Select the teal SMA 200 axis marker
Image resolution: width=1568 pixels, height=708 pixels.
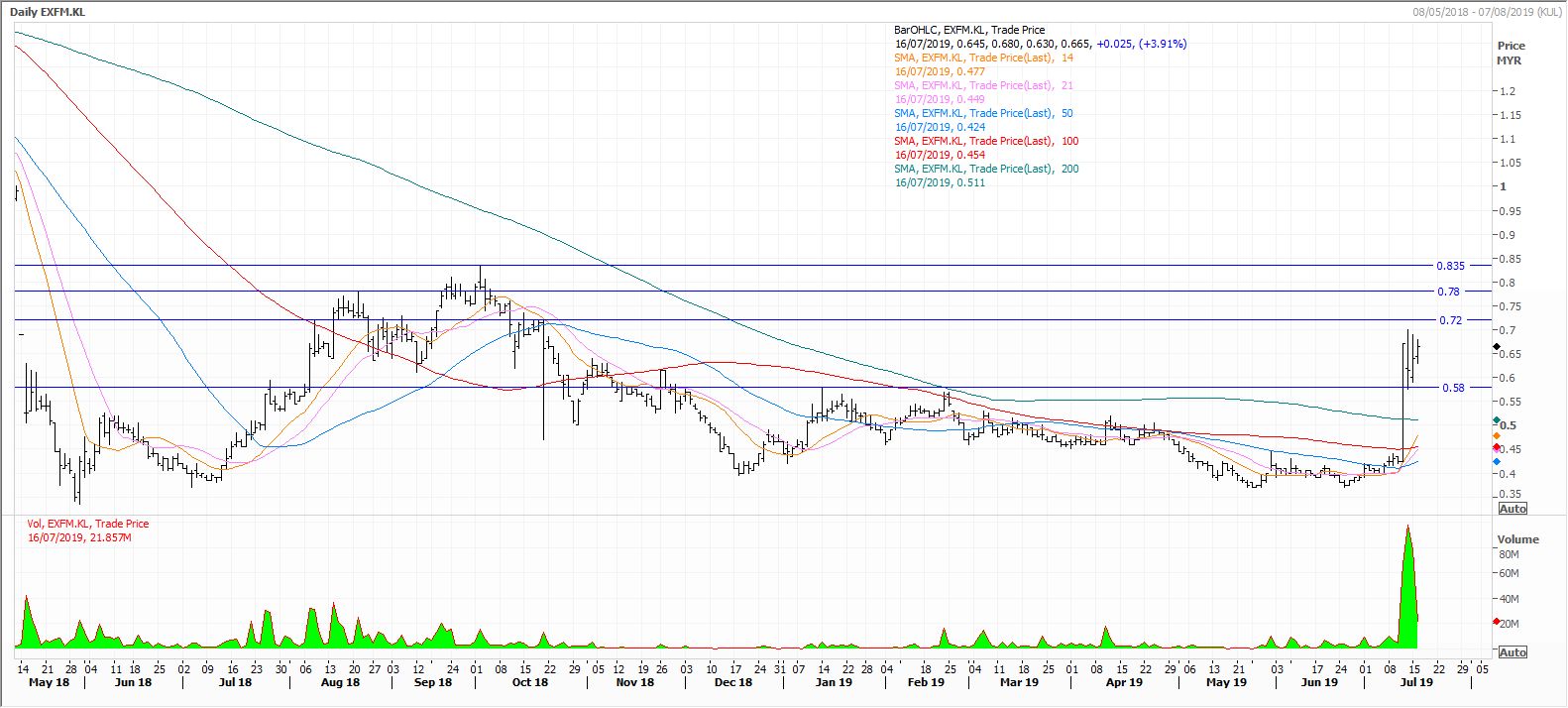[1496, 421]
